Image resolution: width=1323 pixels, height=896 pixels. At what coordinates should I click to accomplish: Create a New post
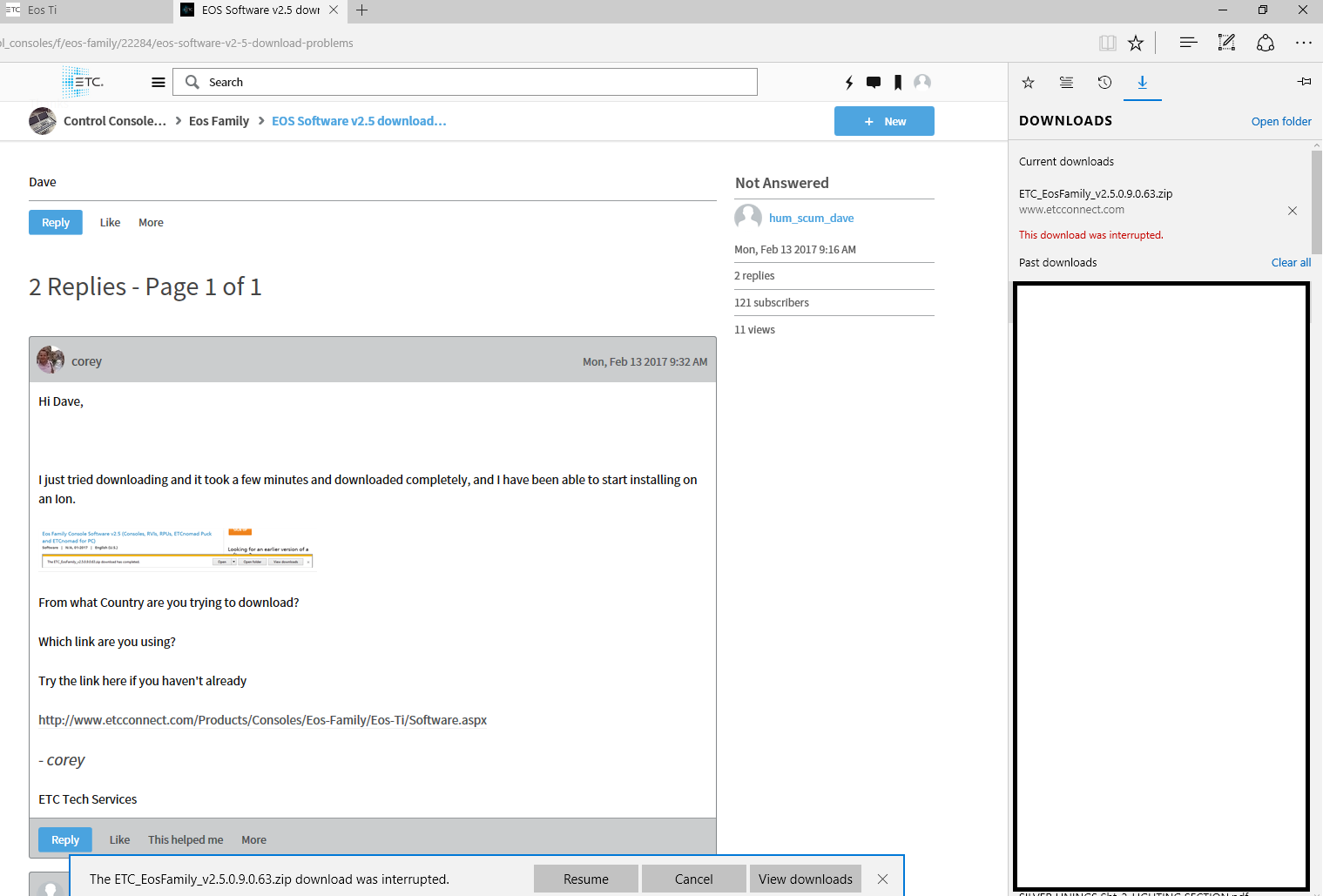click(884, 121)
